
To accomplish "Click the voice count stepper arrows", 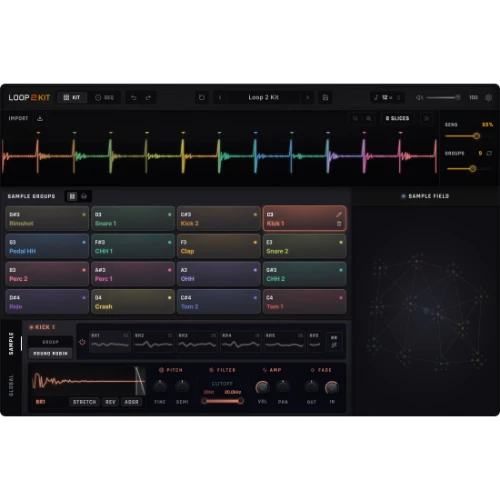I will [398, 97].
